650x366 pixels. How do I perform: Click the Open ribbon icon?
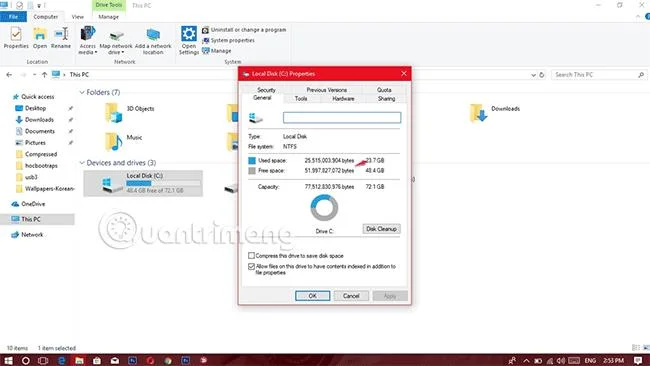tap(40, 37)
